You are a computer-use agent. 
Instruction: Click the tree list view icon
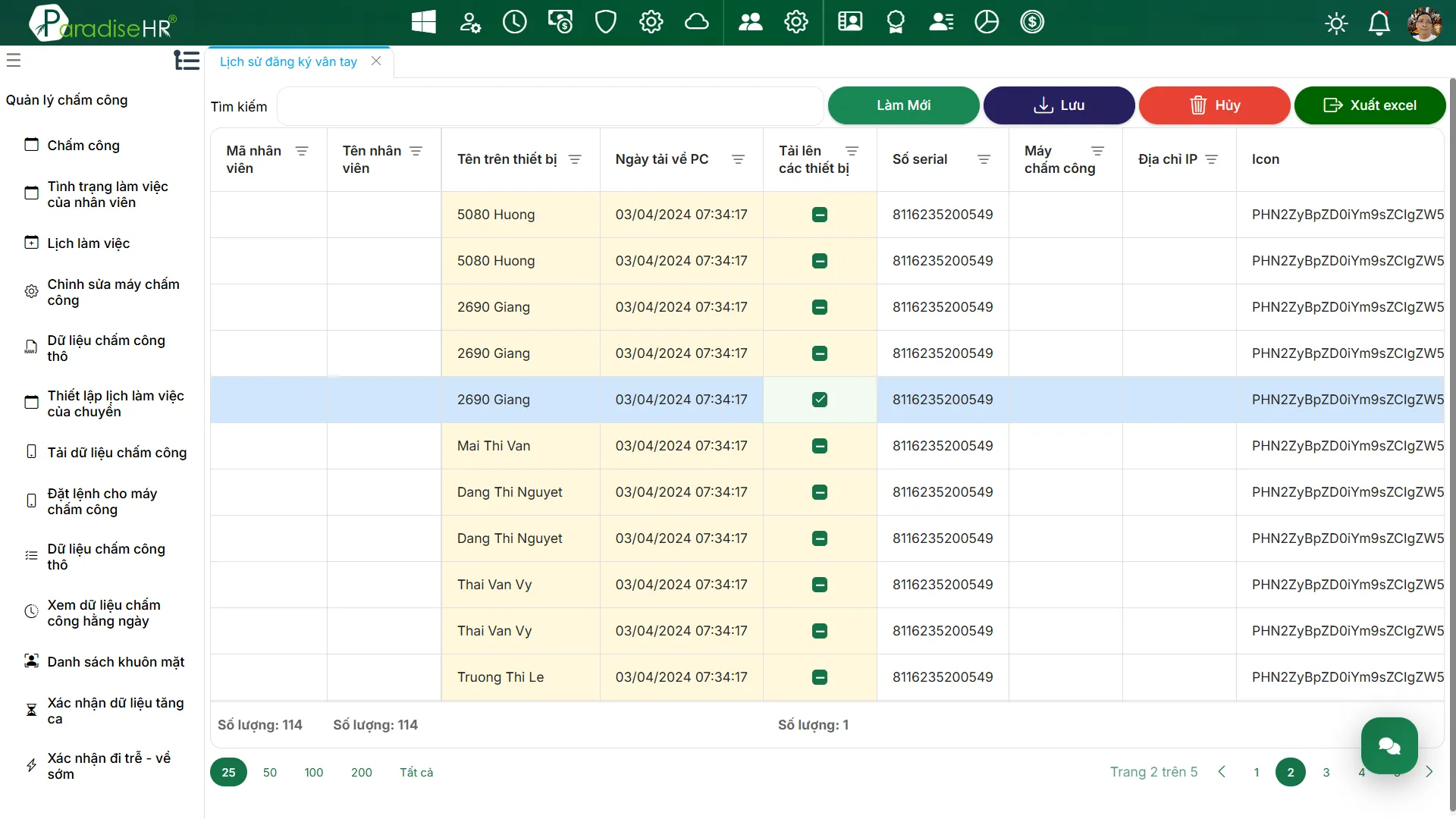click(187, 60)
